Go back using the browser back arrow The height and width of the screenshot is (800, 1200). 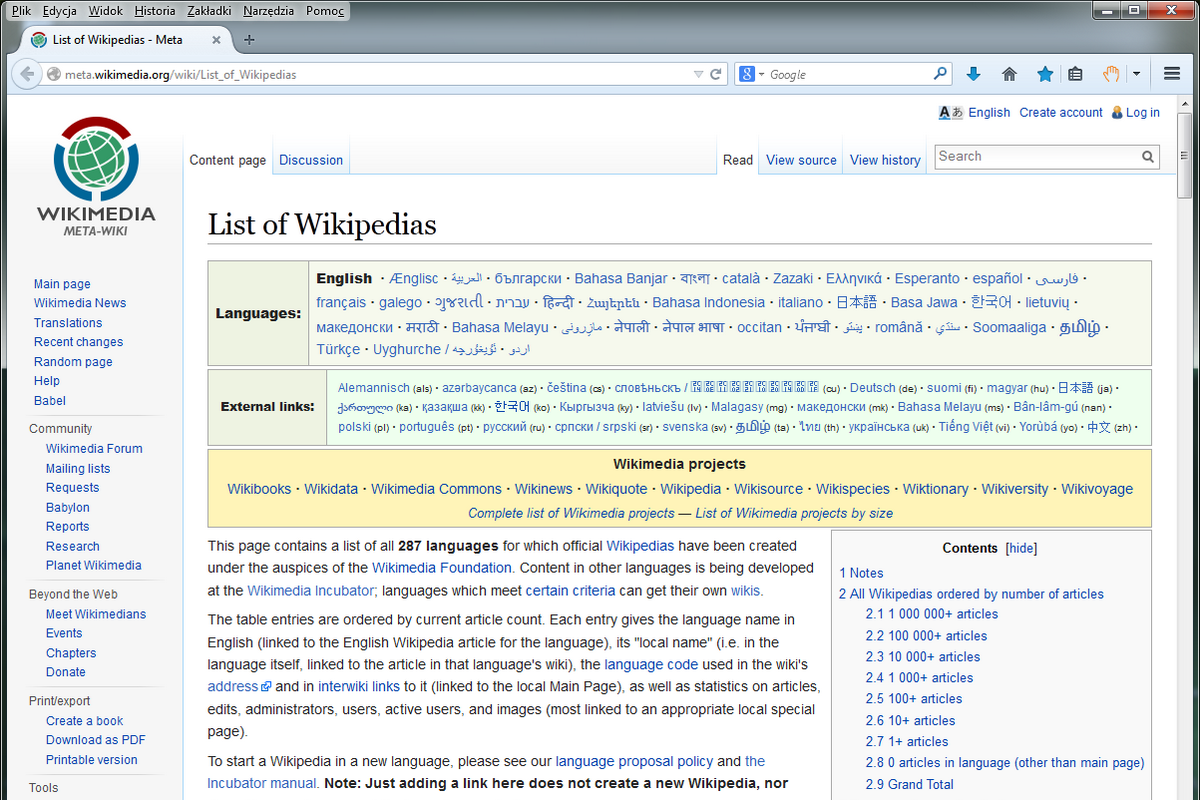(27, 74)
